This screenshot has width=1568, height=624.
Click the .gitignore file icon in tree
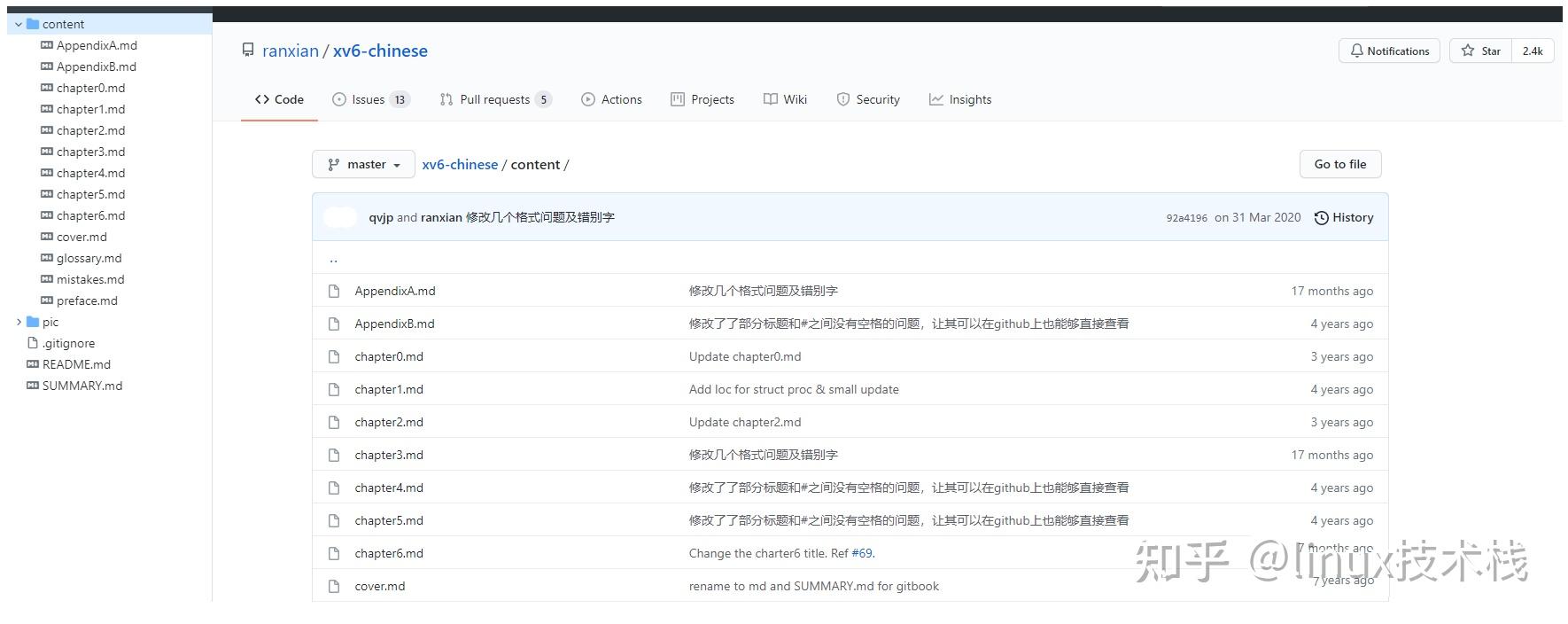coord(33,343)
